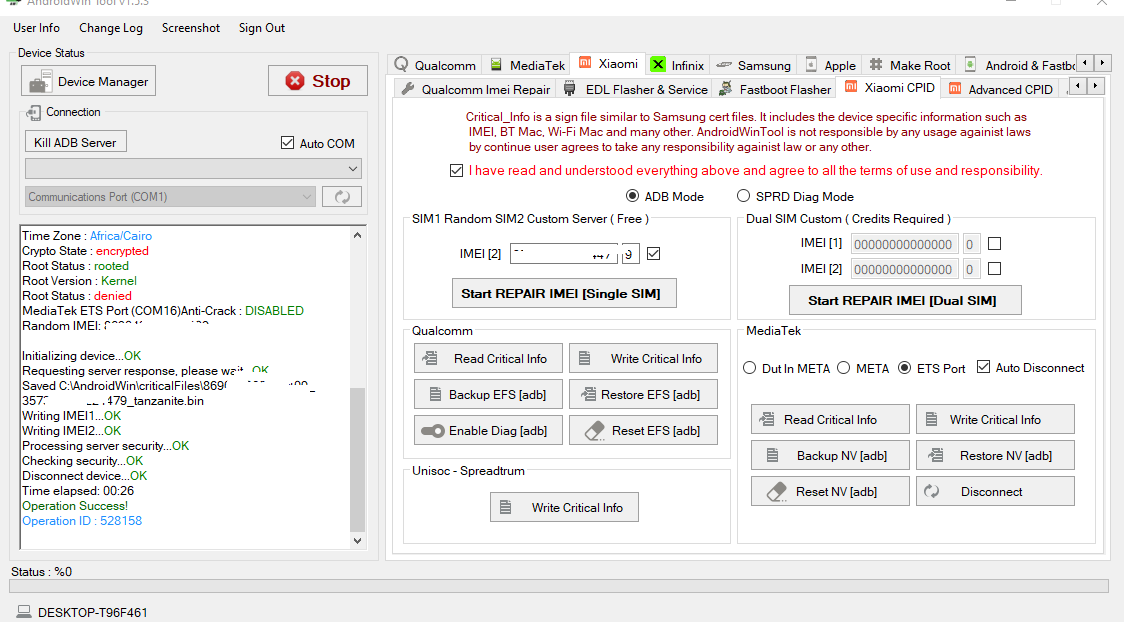Click Restore NV [adb] button
Screen dimensions: 1124x622
pyautogui.click(x=995, y=455)
